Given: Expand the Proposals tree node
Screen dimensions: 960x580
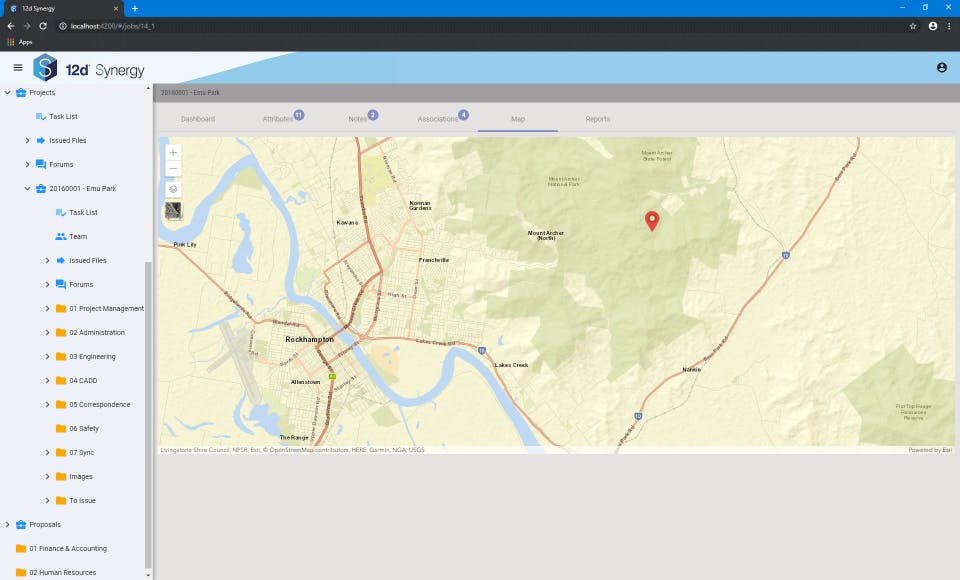Looking at the screenshot, I should [7, 524].
